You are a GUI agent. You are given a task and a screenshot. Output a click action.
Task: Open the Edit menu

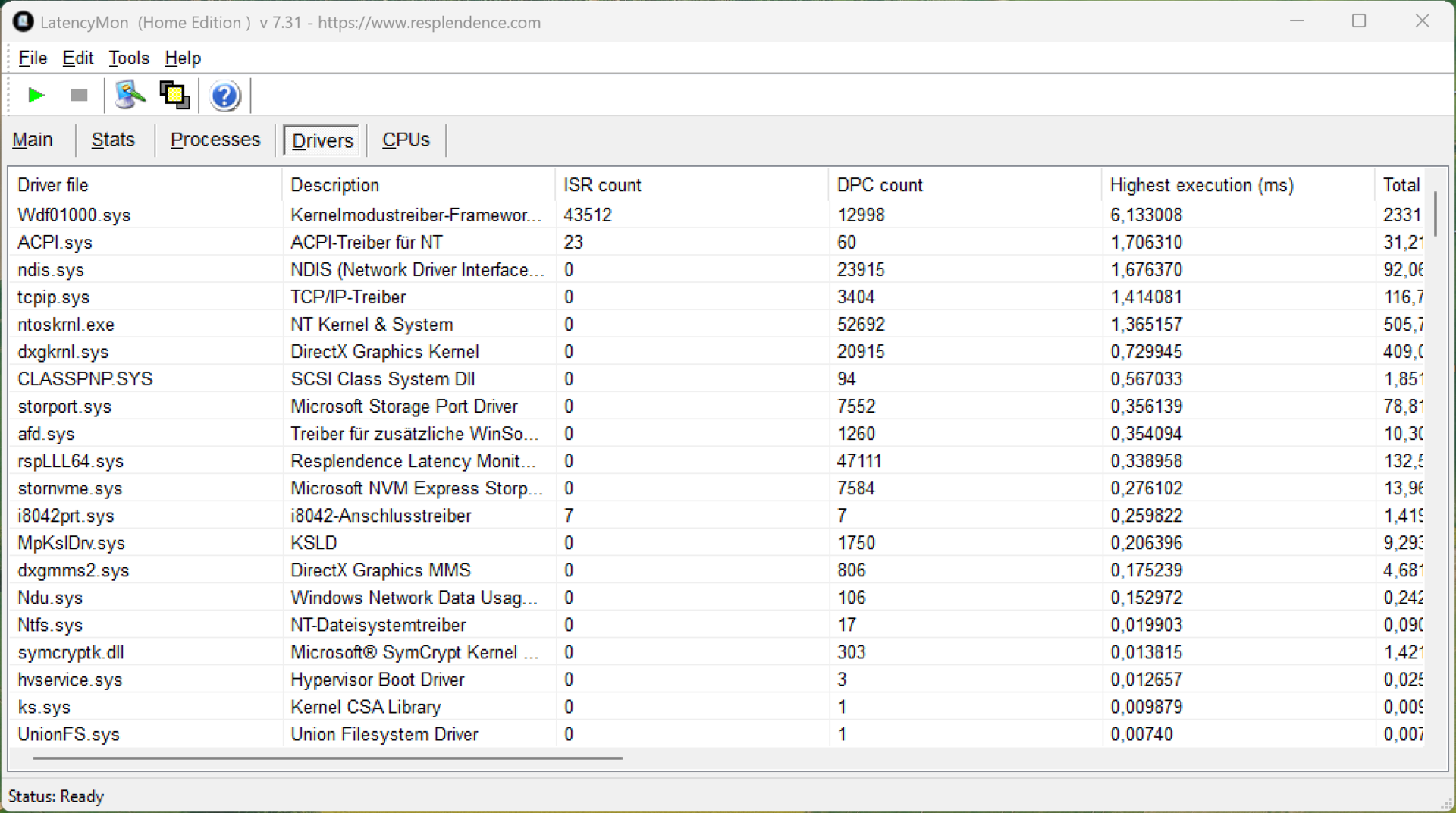coord(77,58)
